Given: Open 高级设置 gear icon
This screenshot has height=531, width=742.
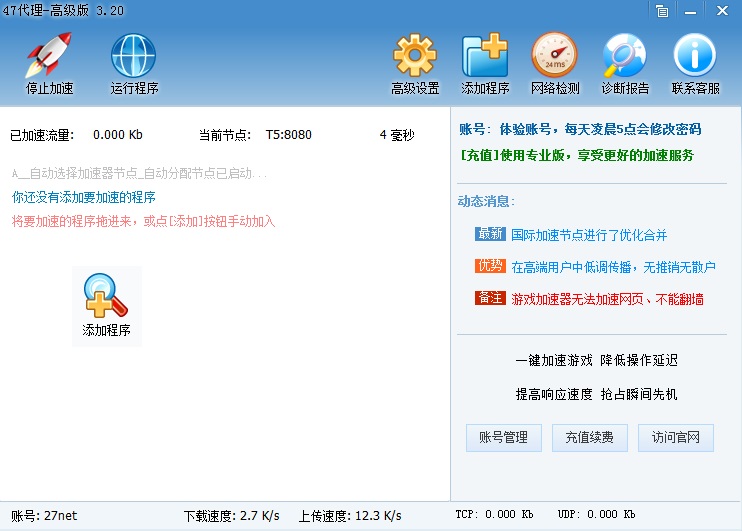Looking at the screenshot, I should click(415, 58).
